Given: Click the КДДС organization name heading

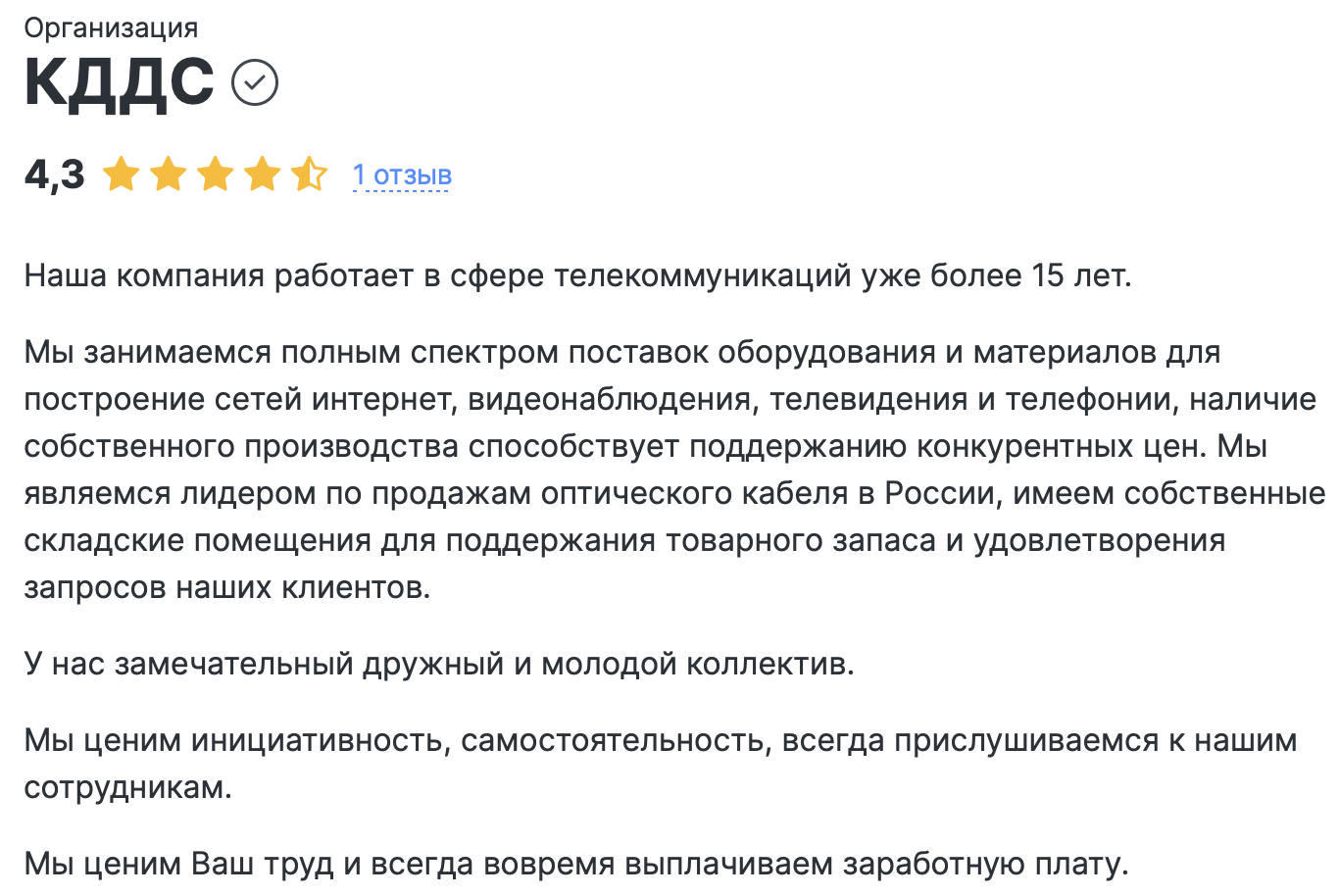Looking at the screenshot, I should [119, 82].
